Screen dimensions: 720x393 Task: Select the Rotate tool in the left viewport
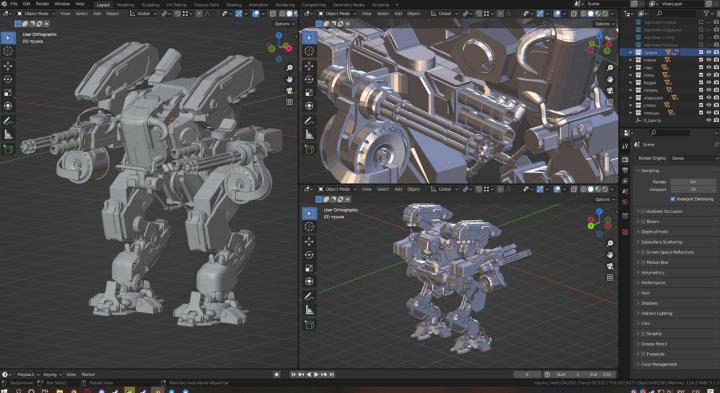[x=8, y=79]
